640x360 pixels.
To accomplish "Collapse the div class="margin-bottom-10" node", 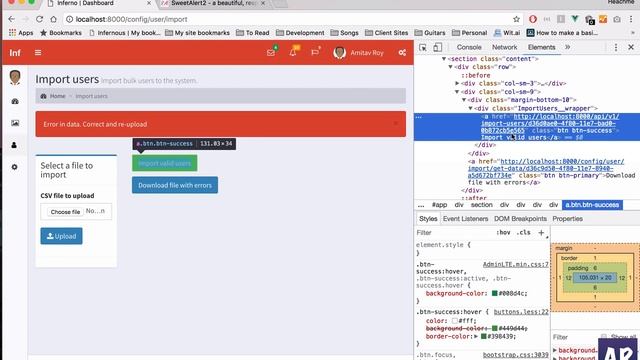I will click(x=464, y=100).
